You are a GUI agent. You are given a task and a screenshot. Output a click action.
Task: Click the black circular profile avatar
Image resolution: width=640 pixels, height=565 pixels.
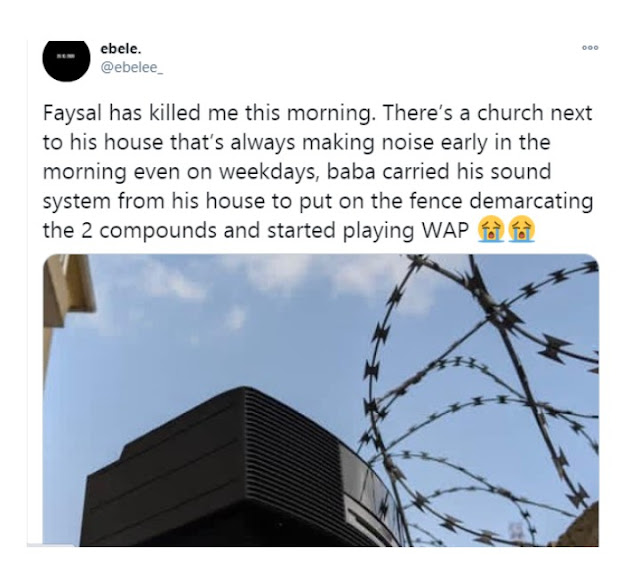tap(66, 60)
